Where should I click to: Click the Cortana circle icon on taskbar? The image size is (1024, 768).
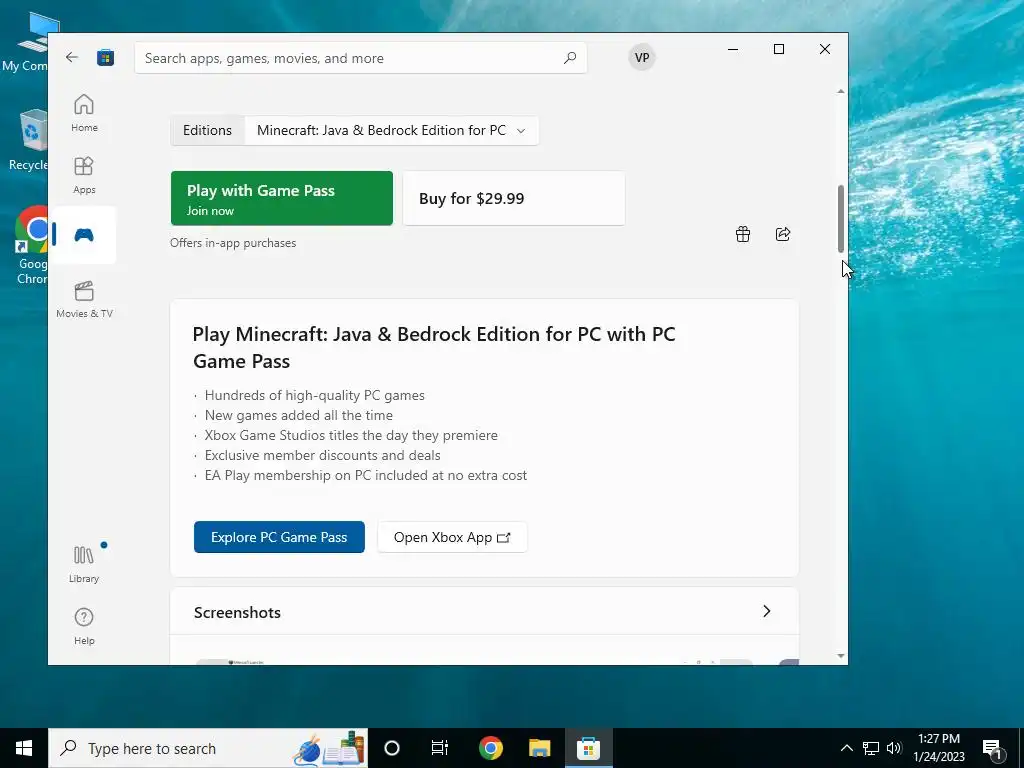(x=392, y=748)
